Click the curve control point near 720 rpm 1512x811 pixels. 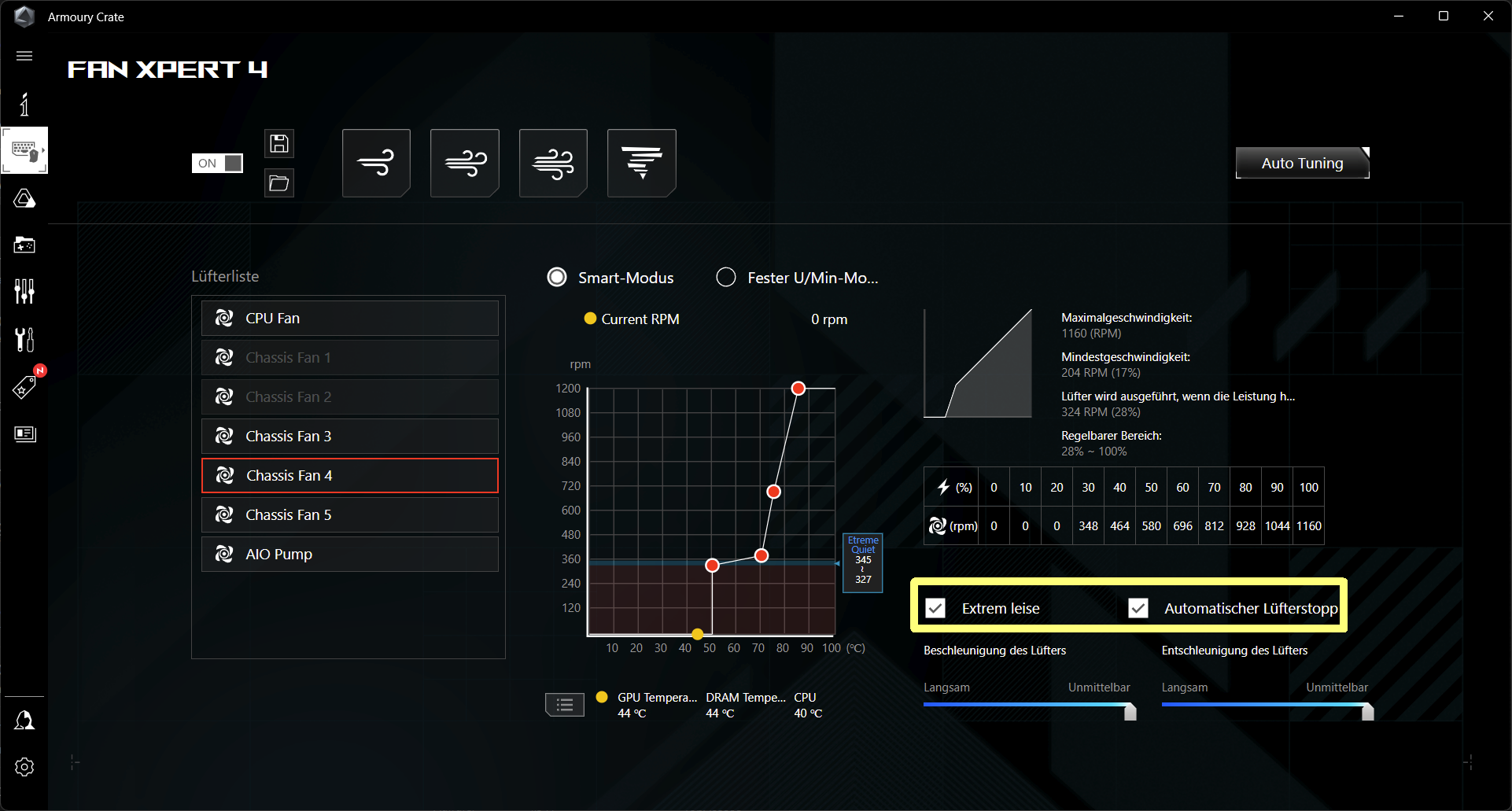774,492
